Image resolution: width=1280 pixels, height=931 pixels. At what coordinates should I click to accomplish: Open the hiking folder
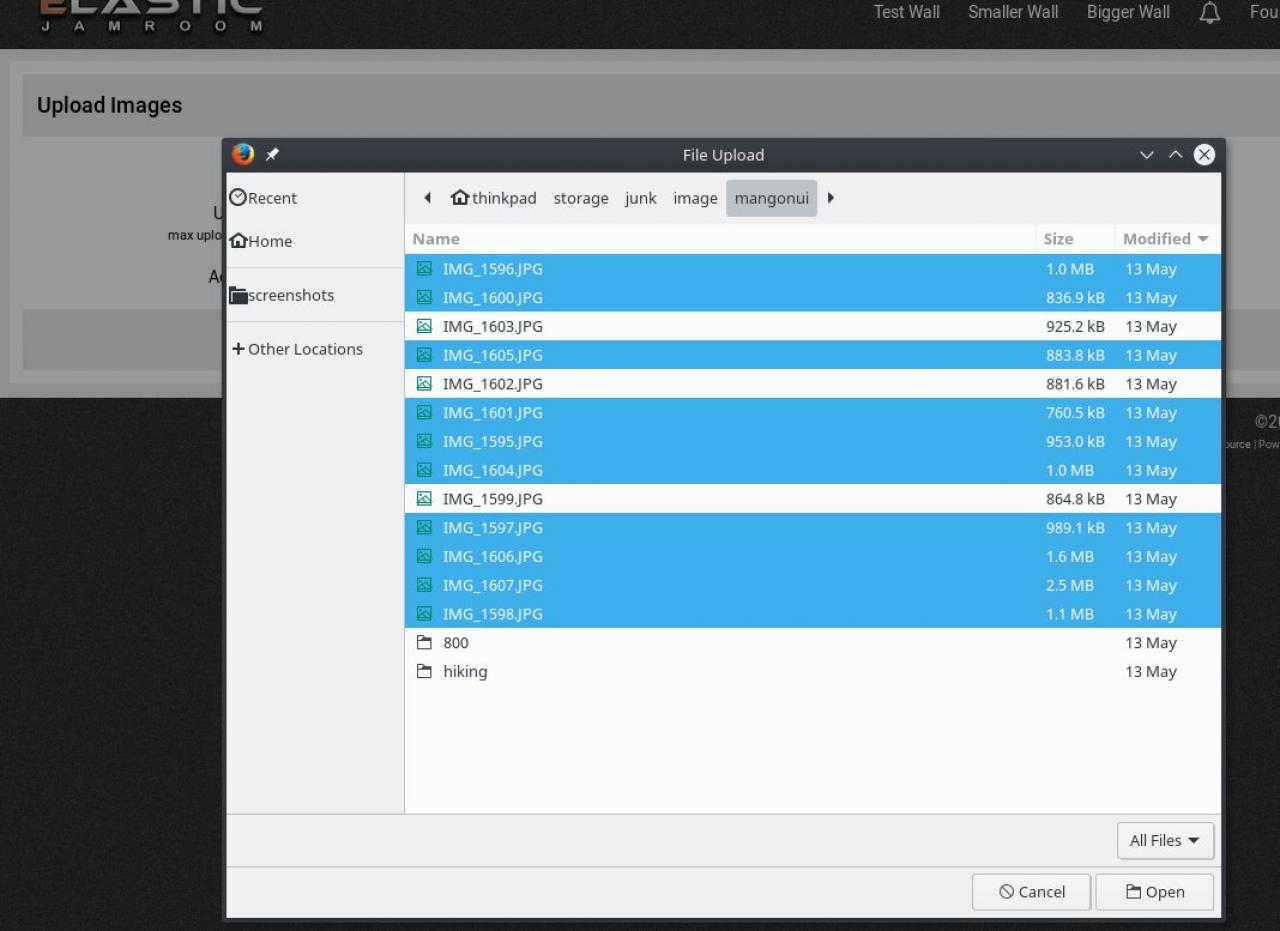tap(465, 672)
